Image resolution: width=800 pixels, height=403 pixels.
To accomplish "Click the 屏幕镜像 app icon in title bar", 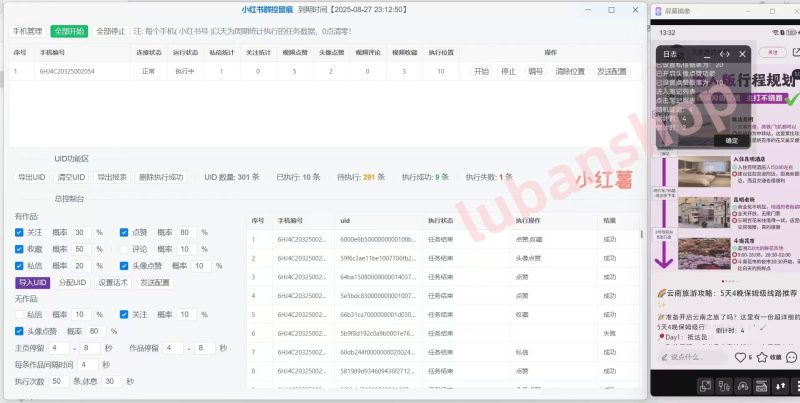I will (658, 11).
